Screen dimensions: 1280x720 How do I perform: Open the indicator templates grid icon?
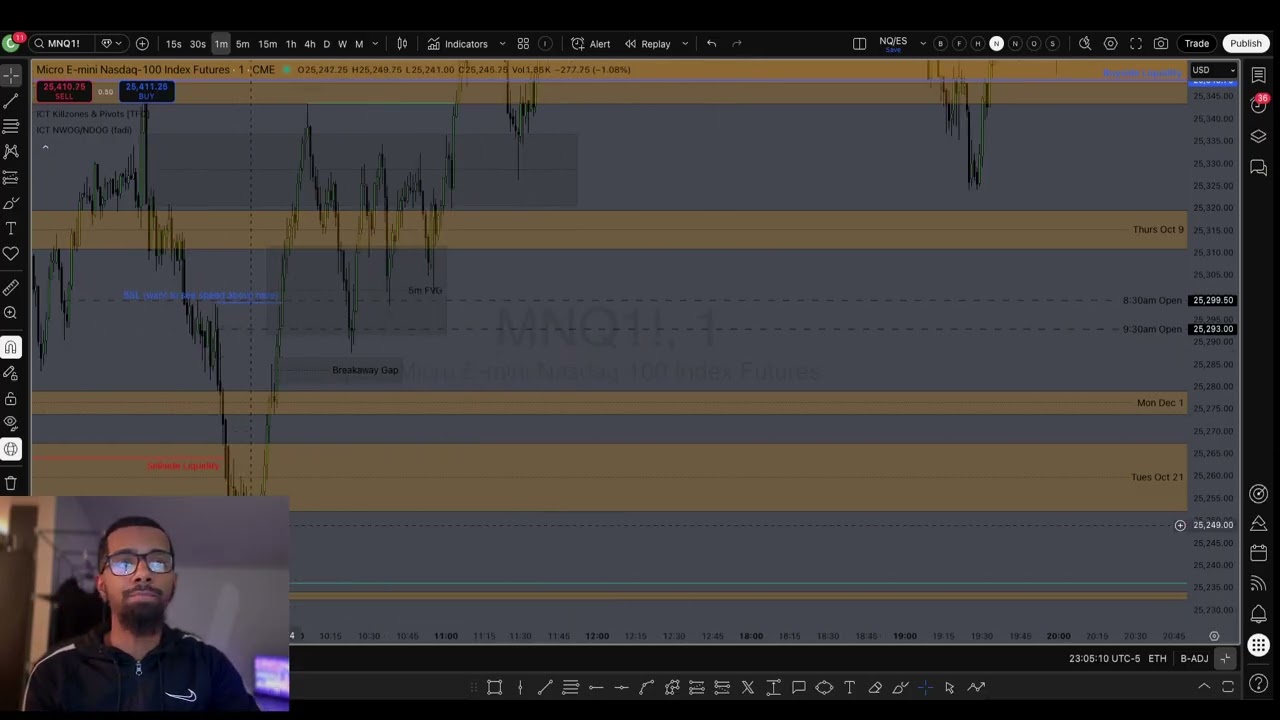(523, 44)
